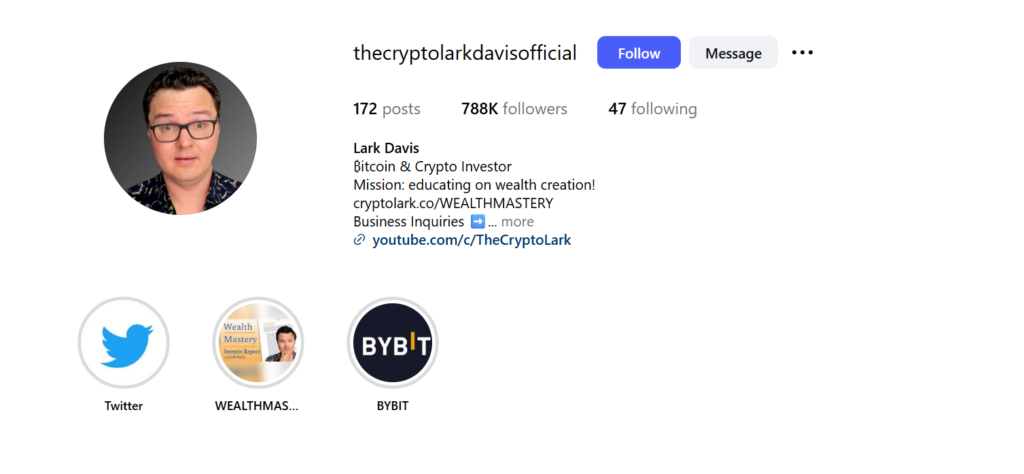The image size is (1024, 474).
Task: Click the Twitter highlight label text
Action: point(123,406)
